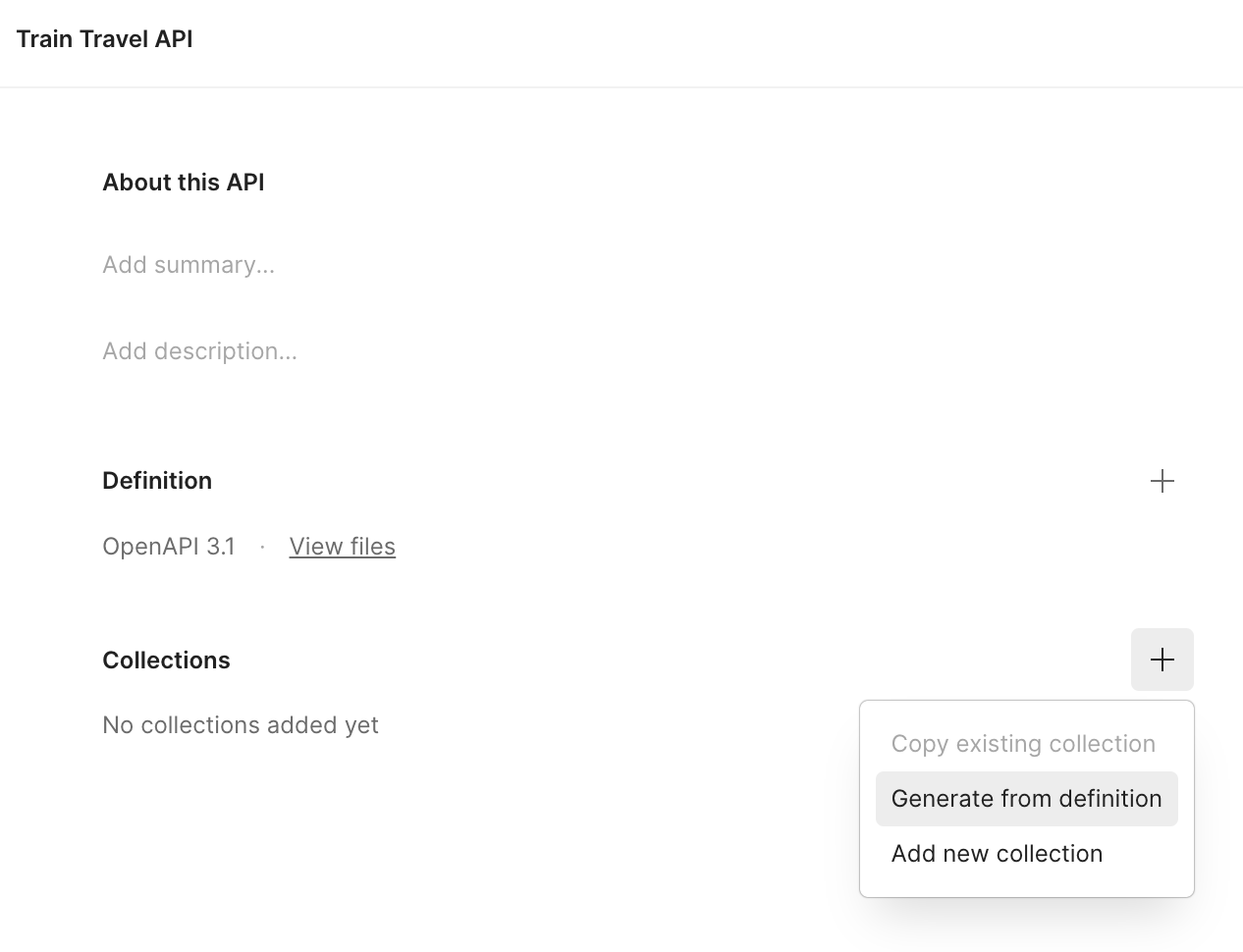
Task: Select the "About this API" heading
Action: tap(183, 183)
